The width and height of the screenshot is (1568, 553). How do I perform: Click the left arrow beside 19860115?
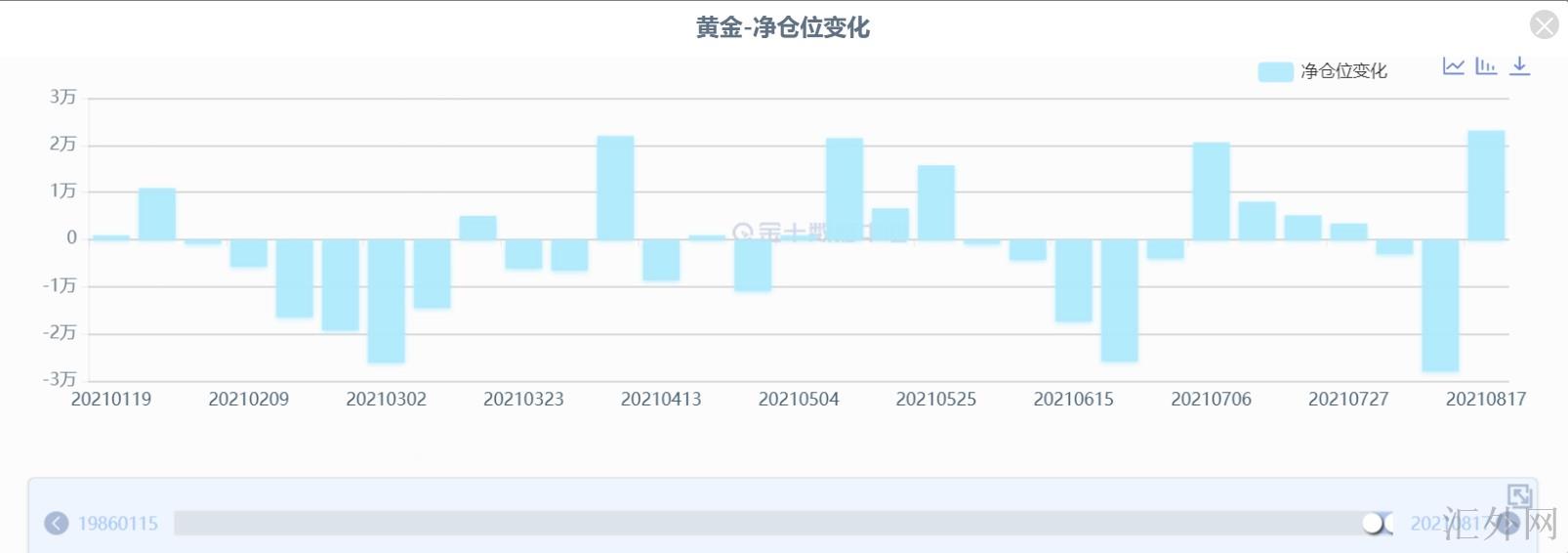click(x=57, y=524)
